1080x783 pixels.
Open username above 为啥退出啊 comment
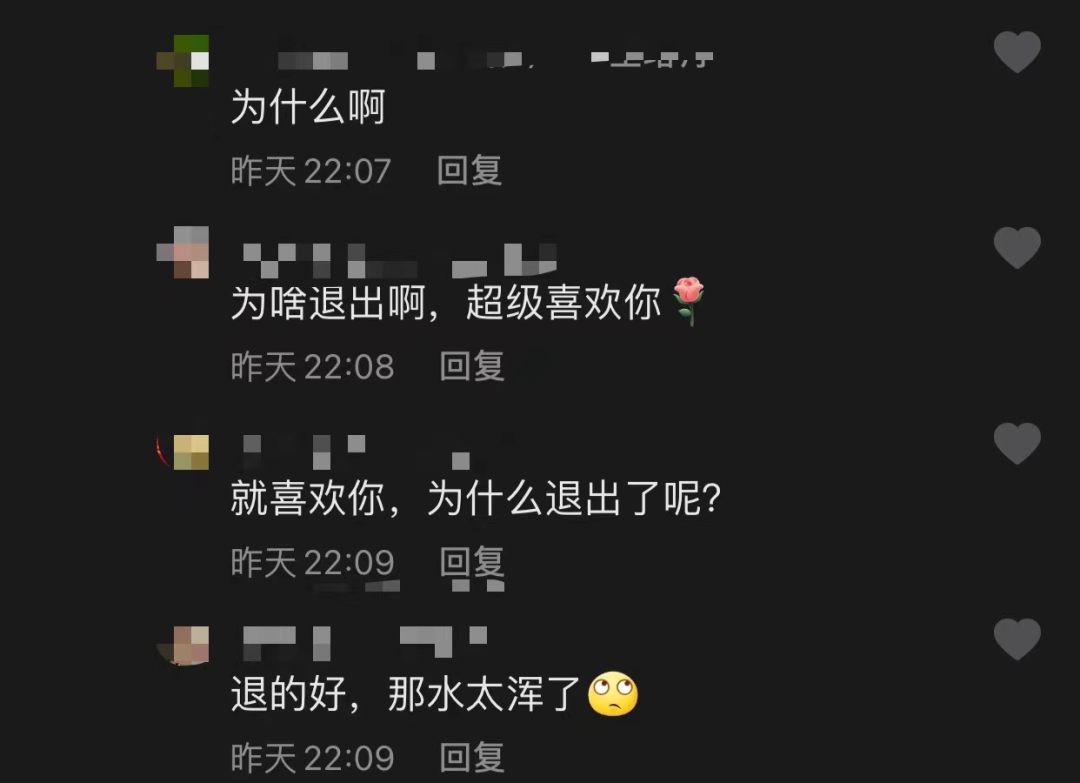399,260
